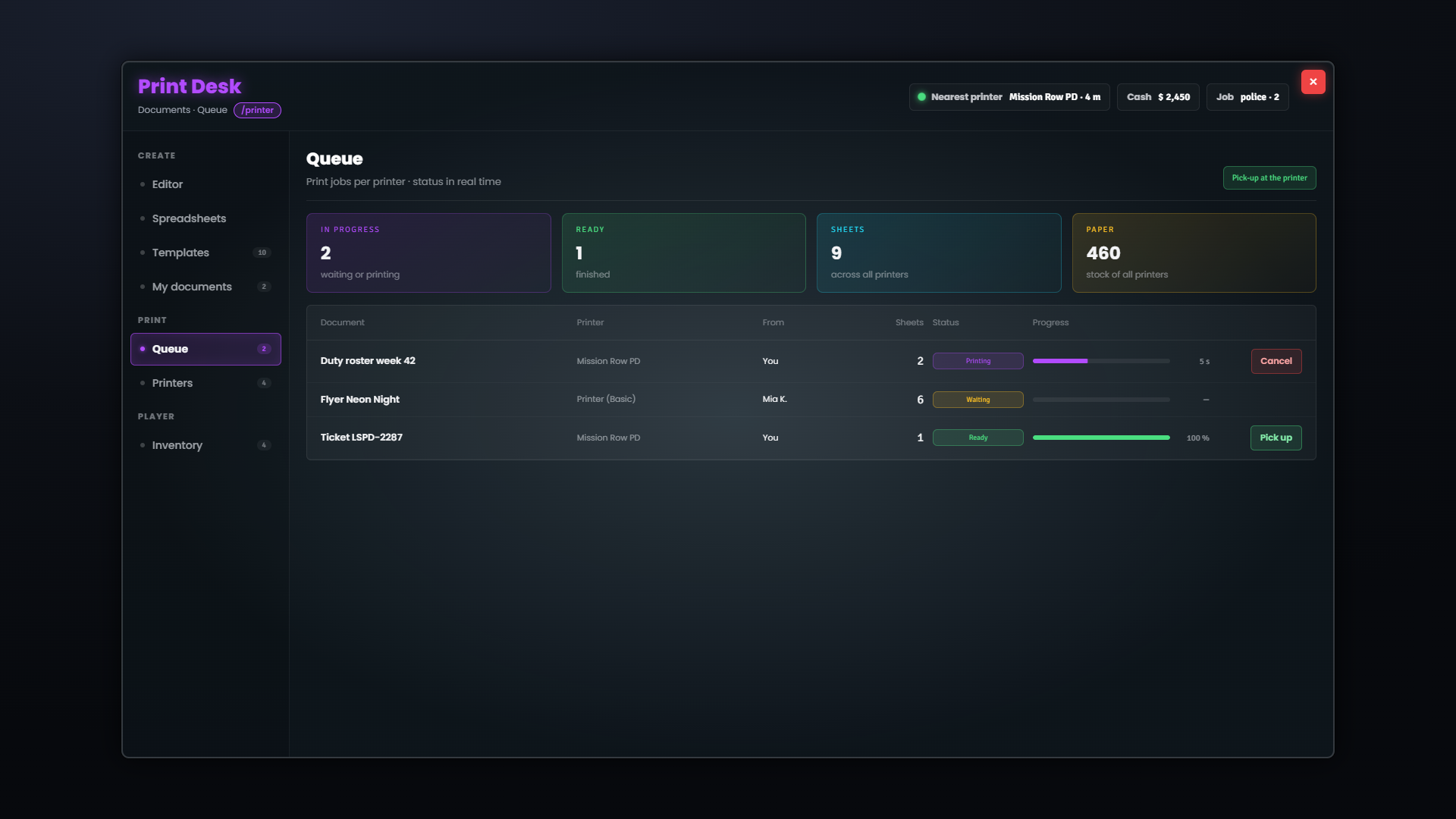
Task: Click the Job police chip
Action: click(x=1247, y=97)
